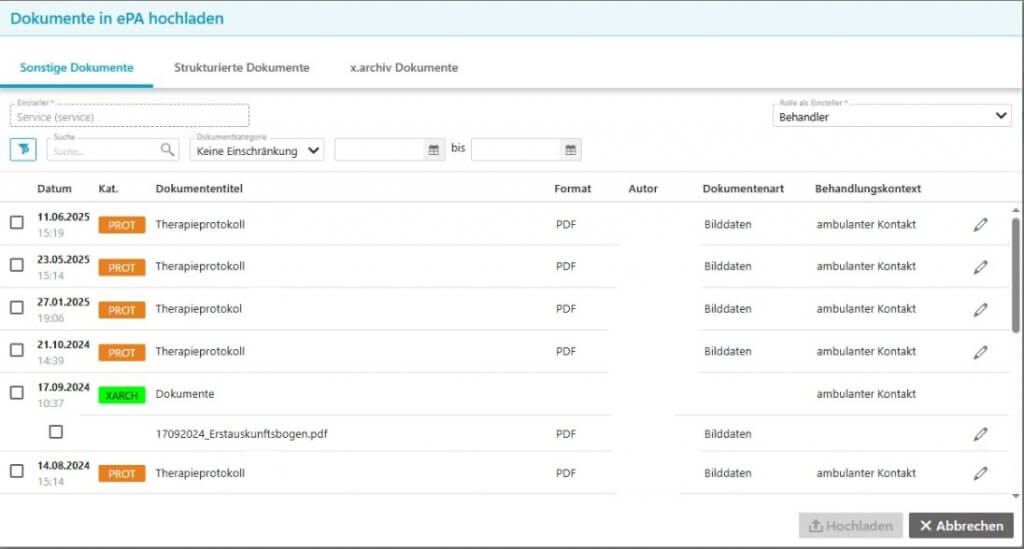Check the box for 27.01.2025 document
The width and height of the screenshot is (1024, 549).
(x=17, y=308)
